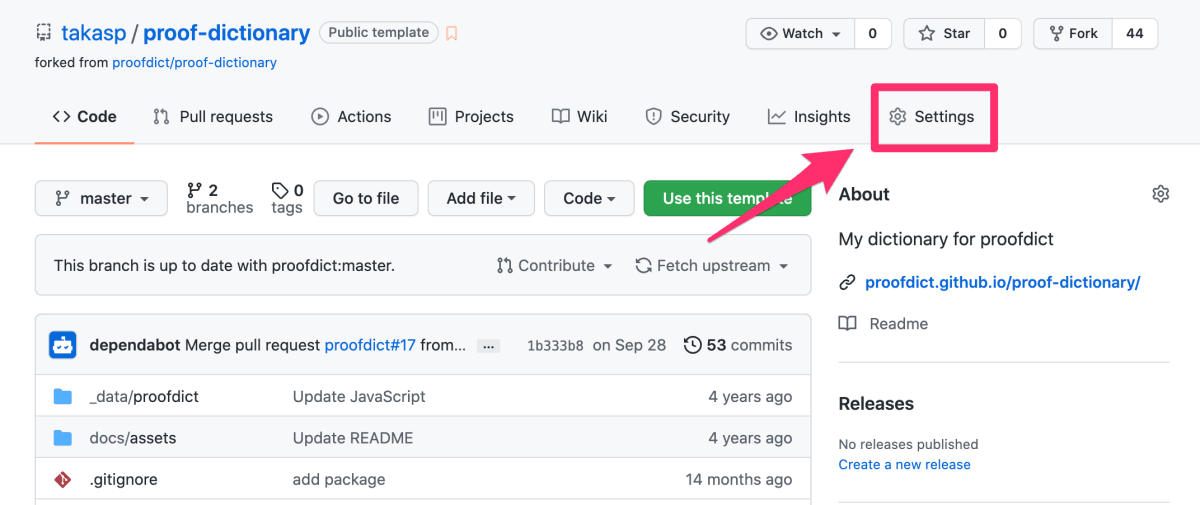
Task: Open the Insights tab
Action: [809, 117]
